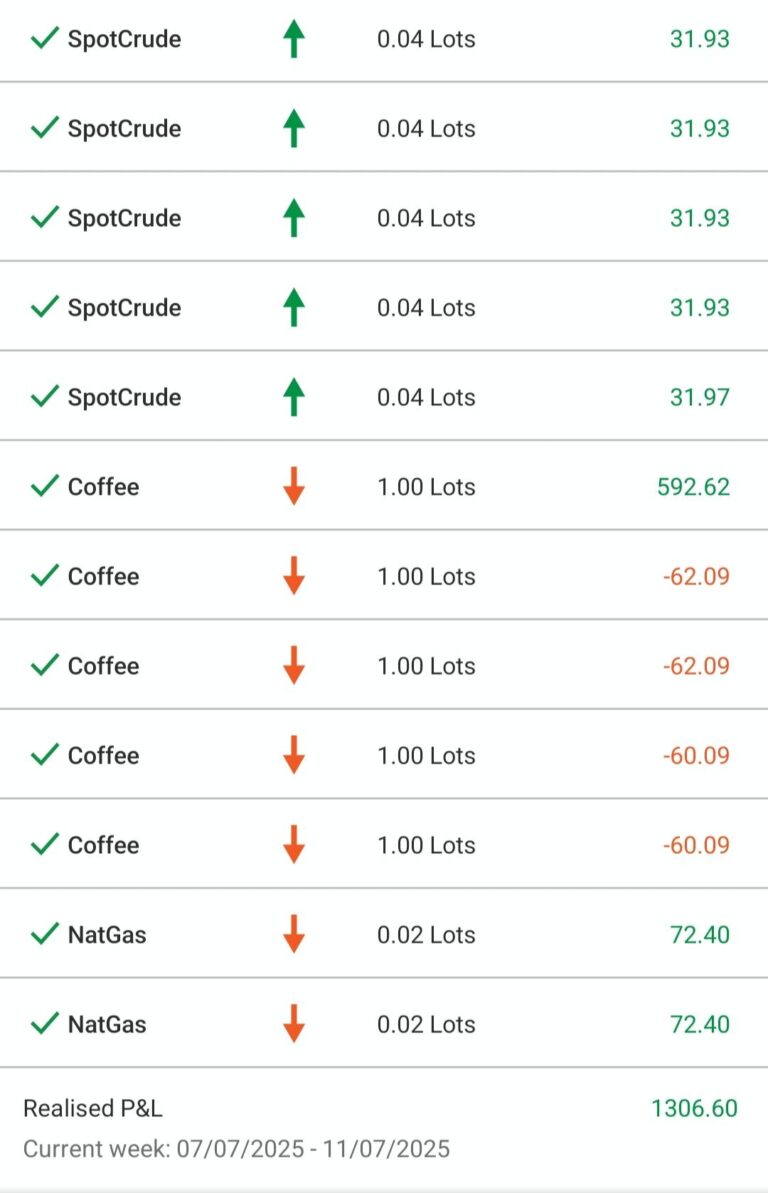This screenshot has width=768, height=1193.
Task: Click the checkmark on the last -60.09 Coffee trade
Action: tap(45, 843)
